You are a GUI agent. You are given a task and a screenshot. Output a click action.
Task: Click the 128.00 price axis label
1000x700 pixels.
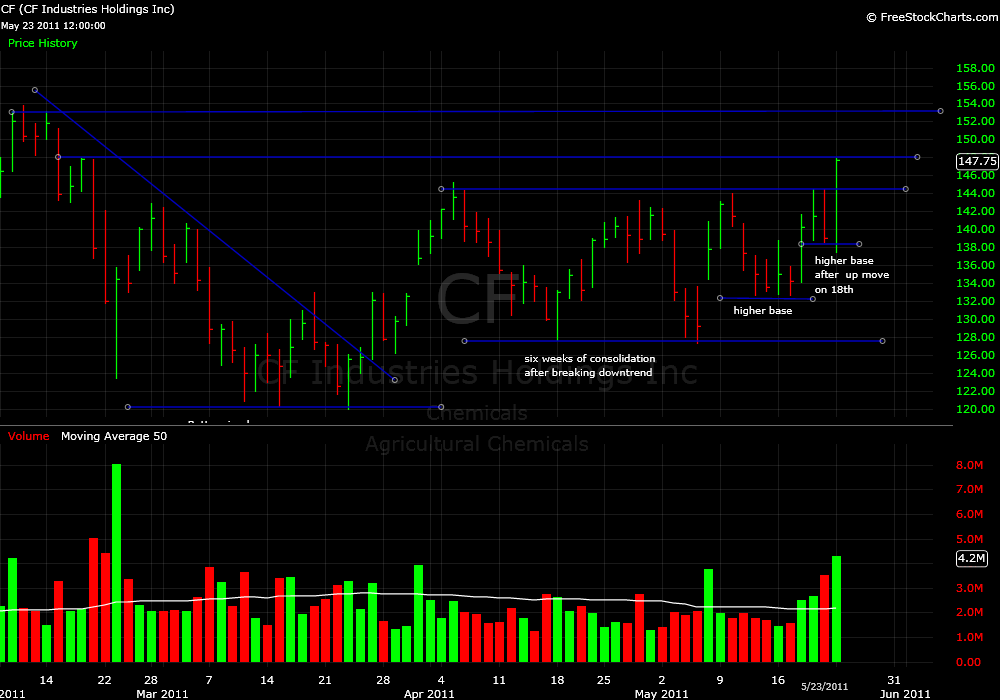pyautogui.click(x=975, y=337)
